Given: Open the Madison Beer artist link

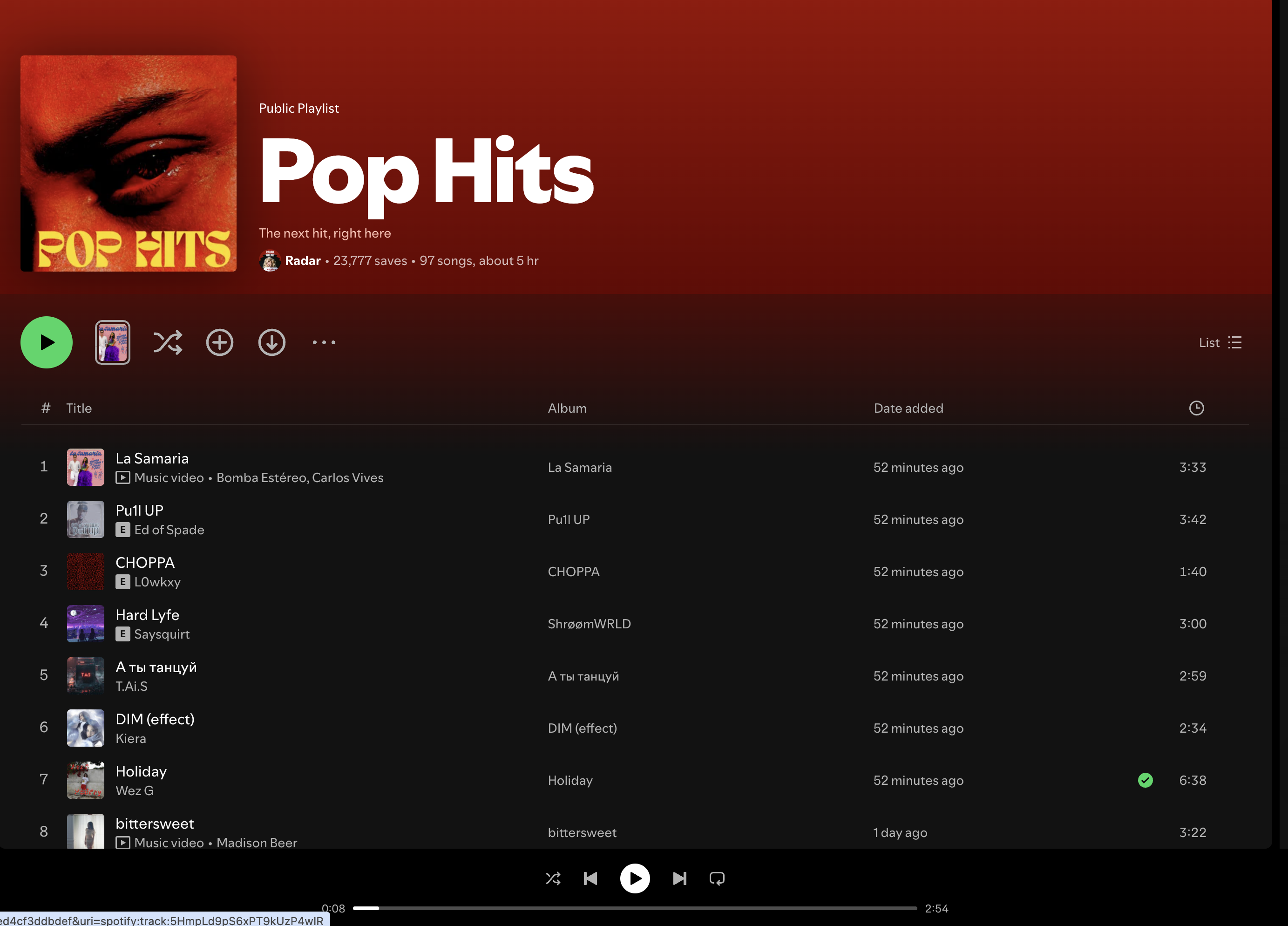Looking at the screenshot, I should (x=257, y=843).
